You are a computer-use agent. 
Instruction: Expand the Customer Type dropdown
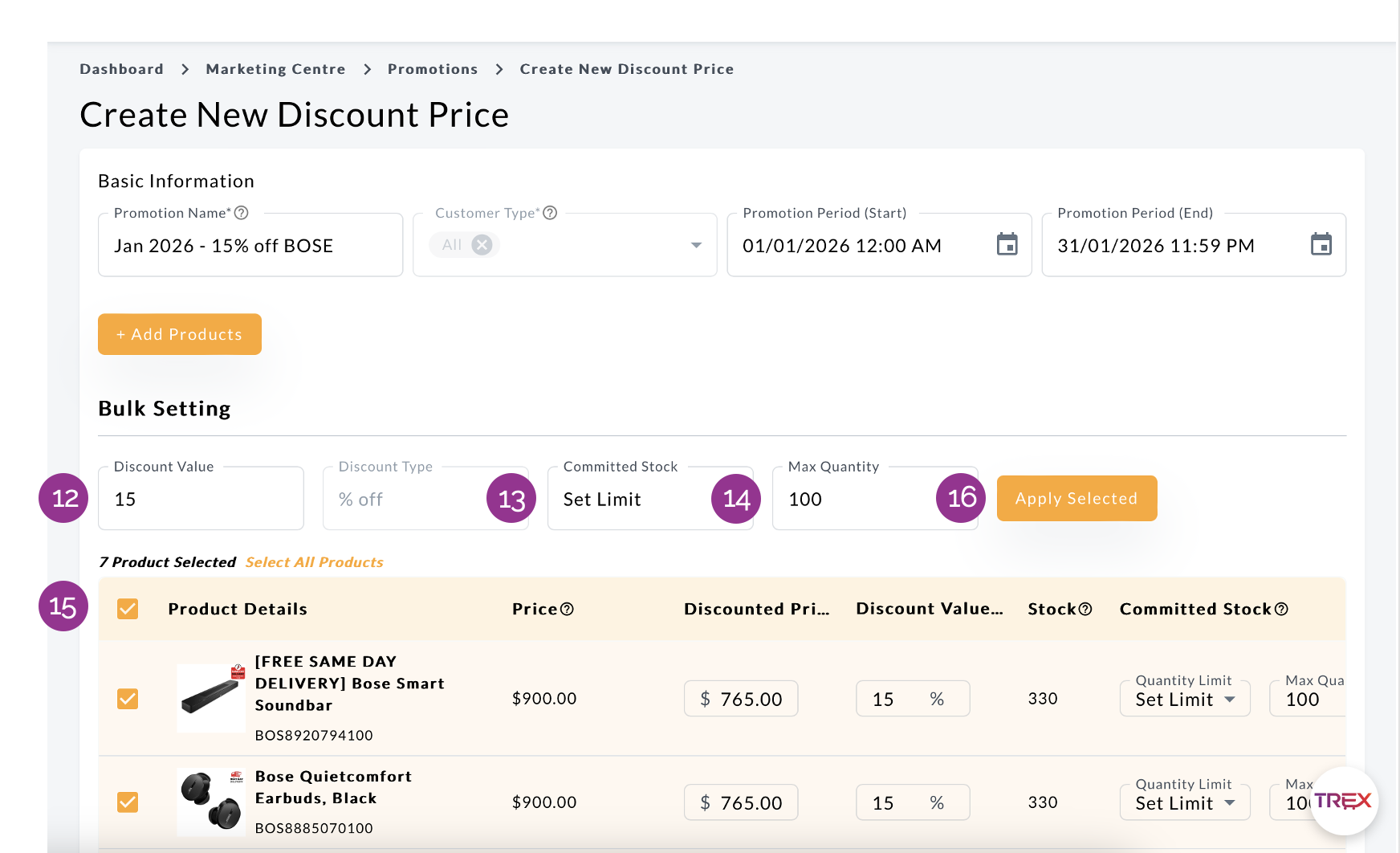point(696,245)
